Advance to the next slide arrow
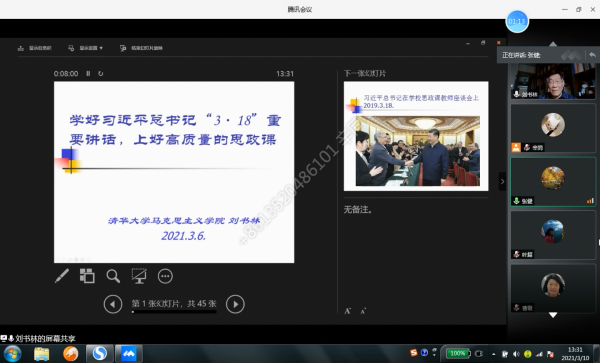 coord(235,304)
